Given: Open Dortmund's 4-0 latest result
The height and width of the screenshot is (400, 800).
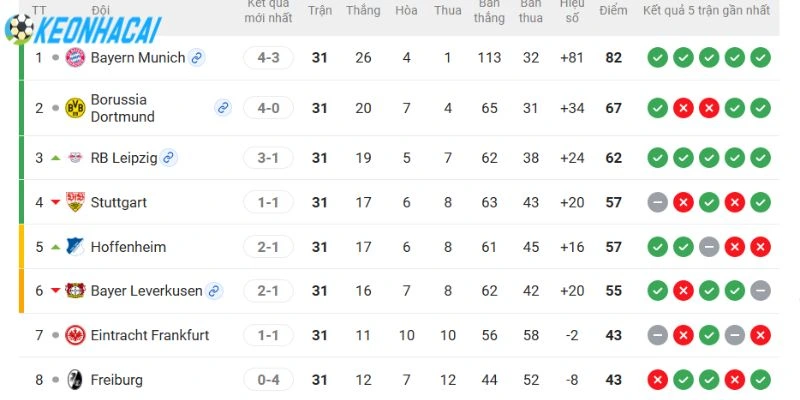Looking at the screenshot, I should click(x=268, y=108).
